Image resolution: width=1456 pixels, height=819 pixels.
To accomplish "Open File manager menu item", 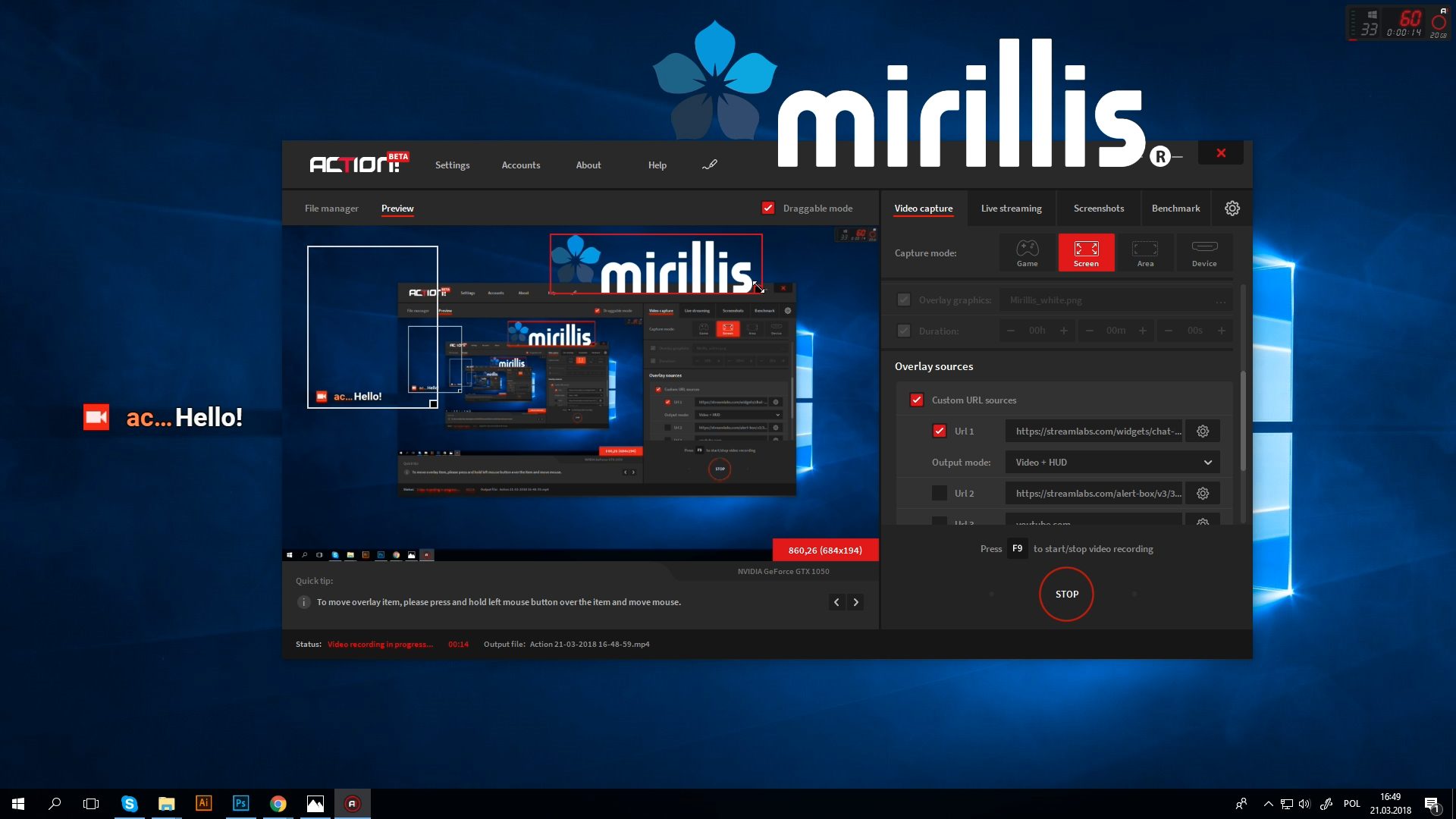I will [x=331, y=208].
